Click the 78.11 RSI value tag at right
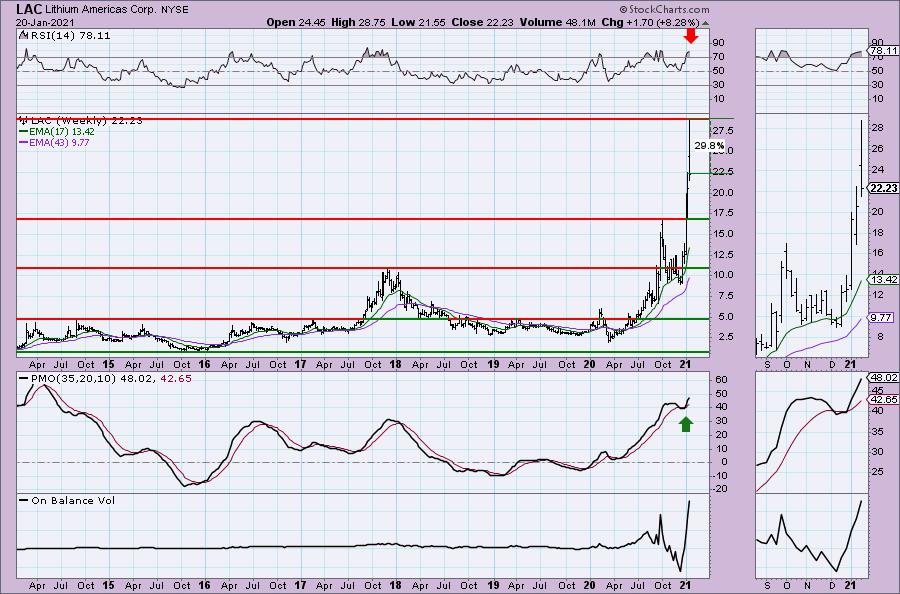 click(x=883, y=51)
